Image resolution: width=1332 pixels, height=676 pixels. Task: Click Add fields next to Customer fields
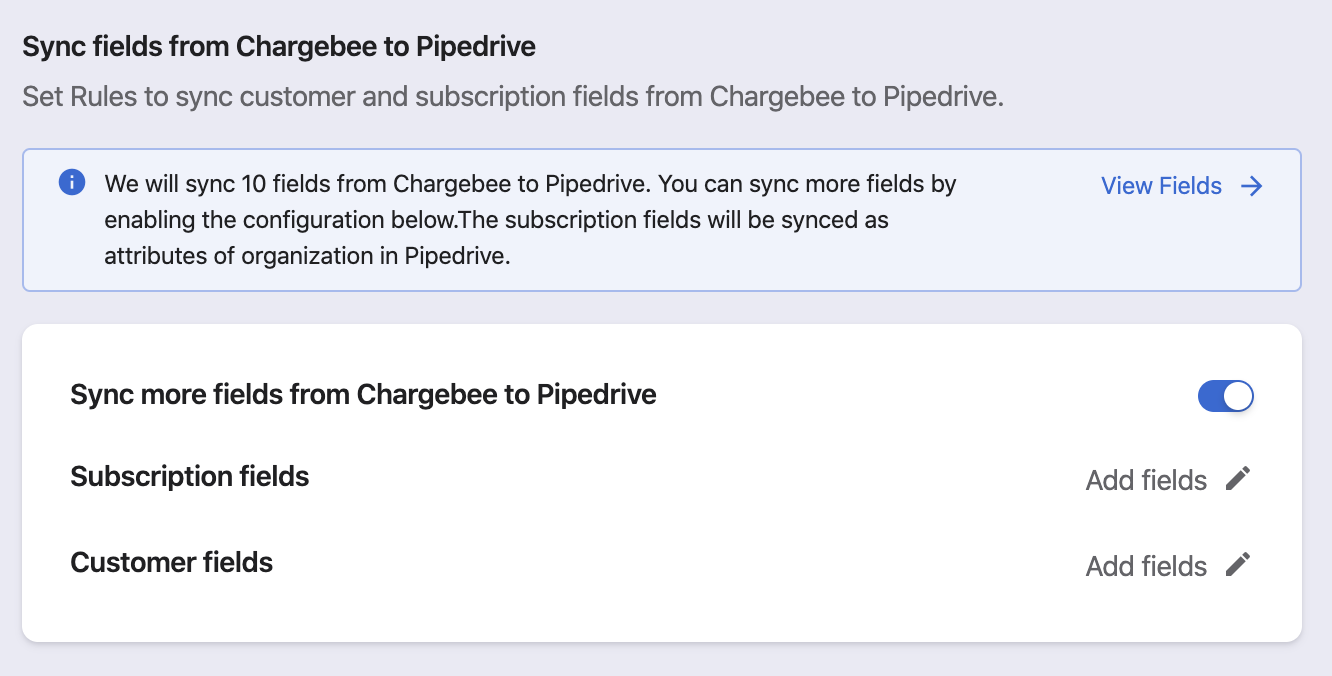[x=1146, y=566]
